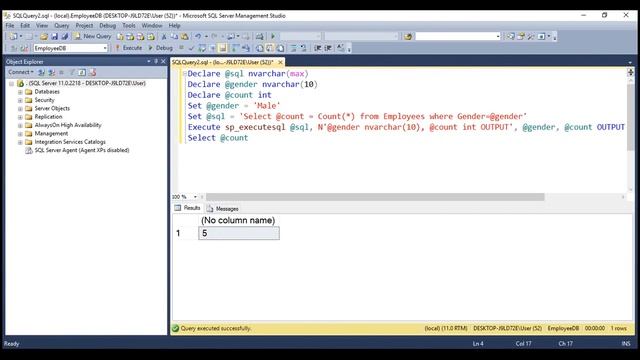Click the find text combo box in toolbar
Viewport: 640px width, 360px height.
458,36
